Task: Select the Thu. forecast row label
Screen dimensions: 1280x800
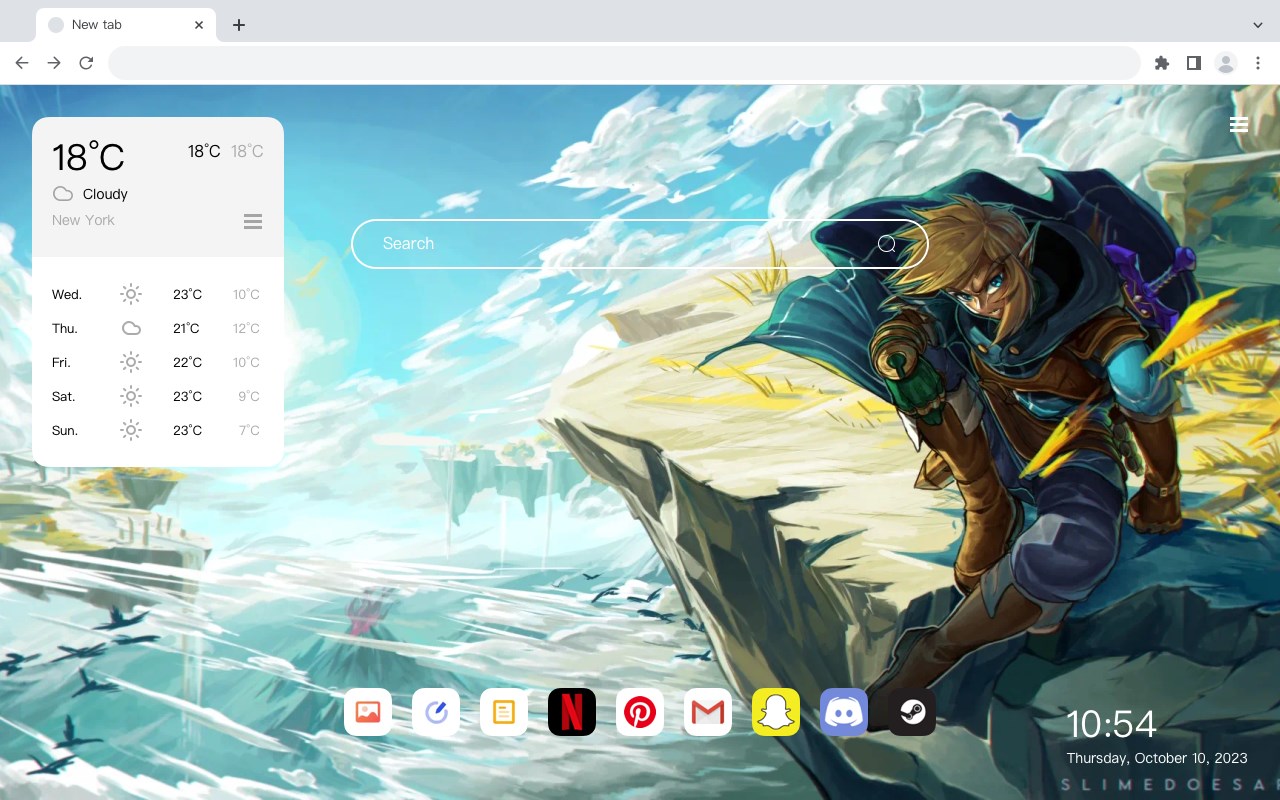Action: click(x=65, y=328)
